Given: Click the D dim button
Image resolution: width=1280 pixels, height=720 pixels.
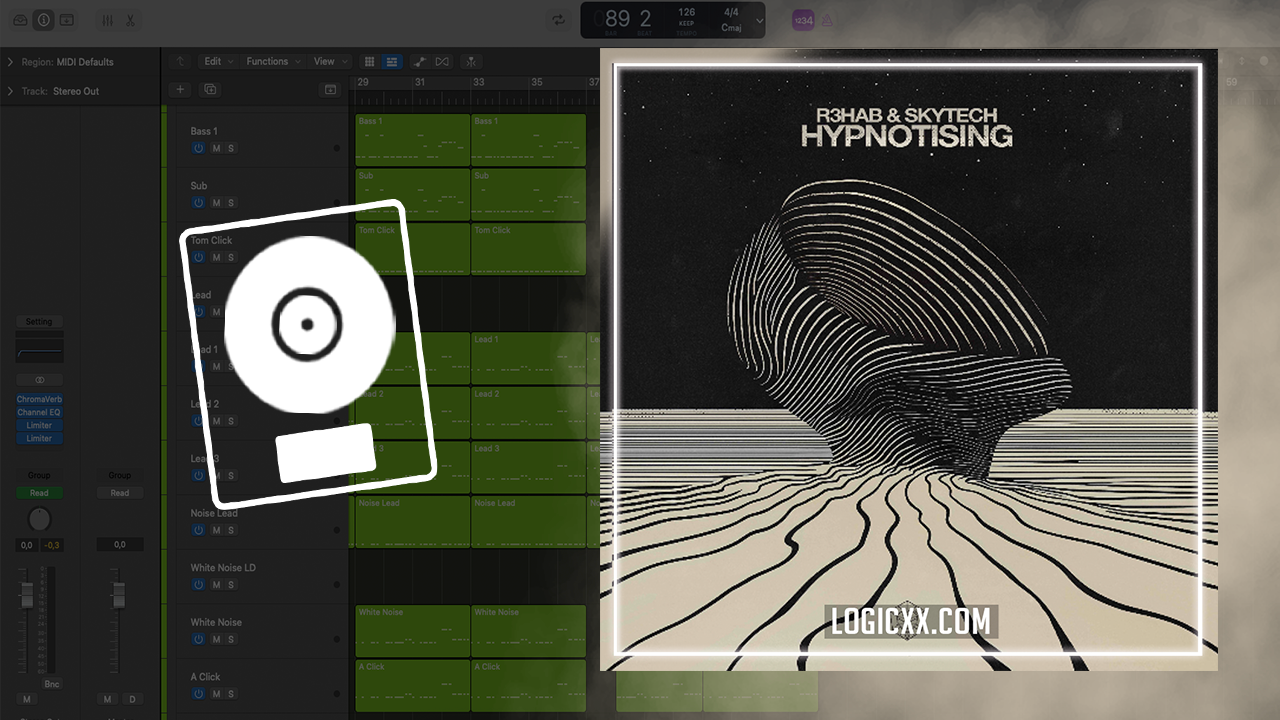Looking at the screenshot, I should point(132,699).
